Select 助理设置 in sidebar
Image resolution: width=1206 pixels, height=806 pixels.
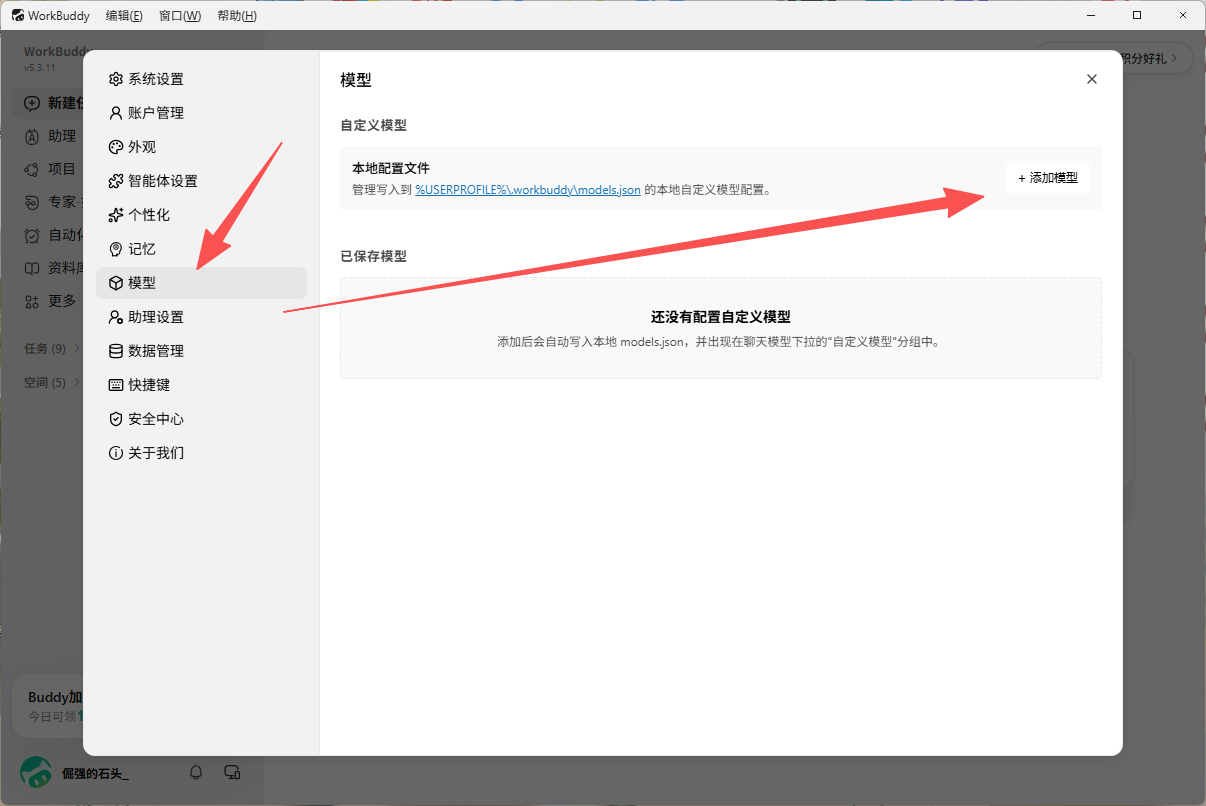point(201,317)
